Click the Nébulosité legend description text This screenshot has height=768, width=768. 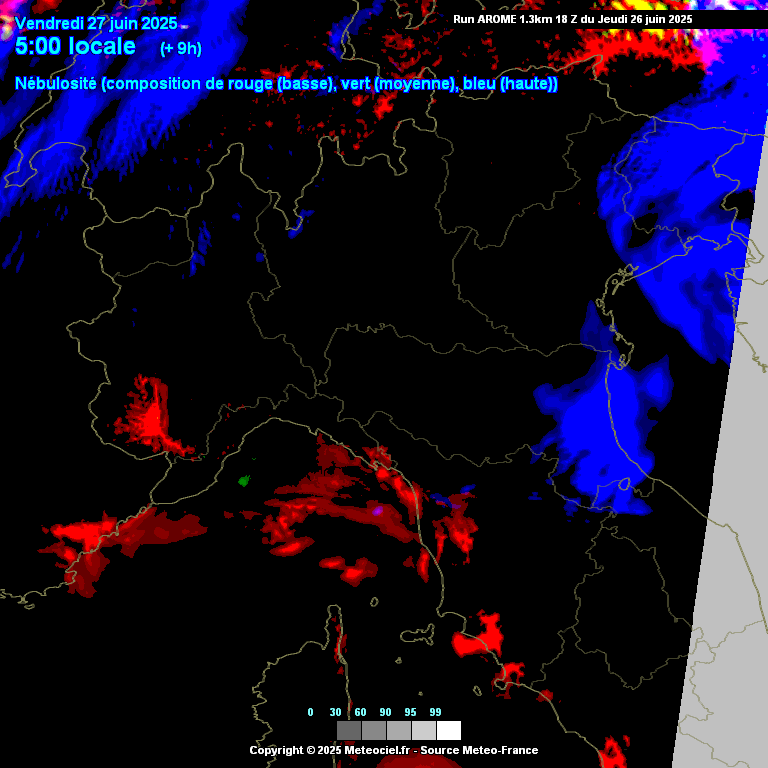point(286,83)
